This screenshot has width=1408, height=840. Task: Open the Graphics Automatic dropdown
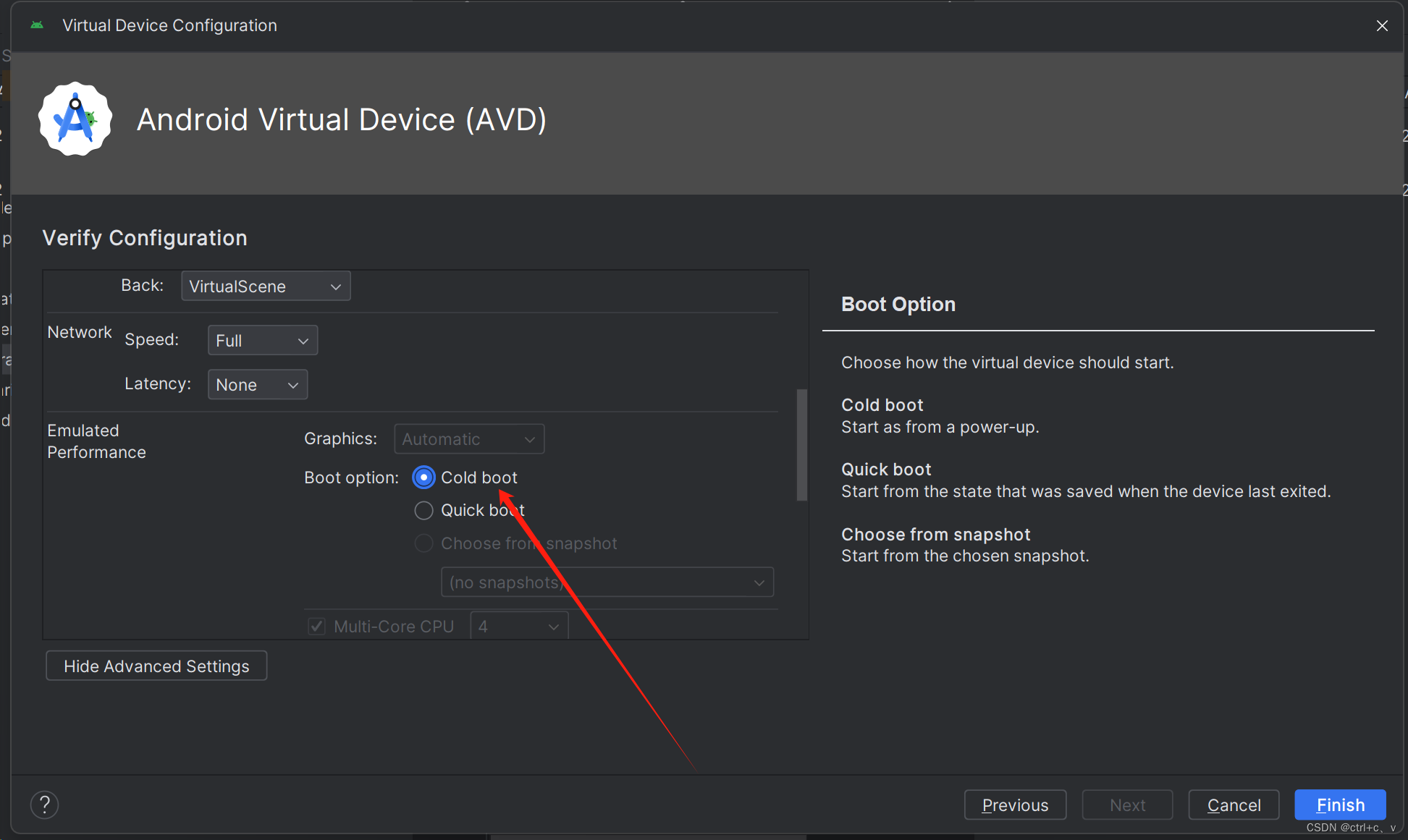(469, 439)
